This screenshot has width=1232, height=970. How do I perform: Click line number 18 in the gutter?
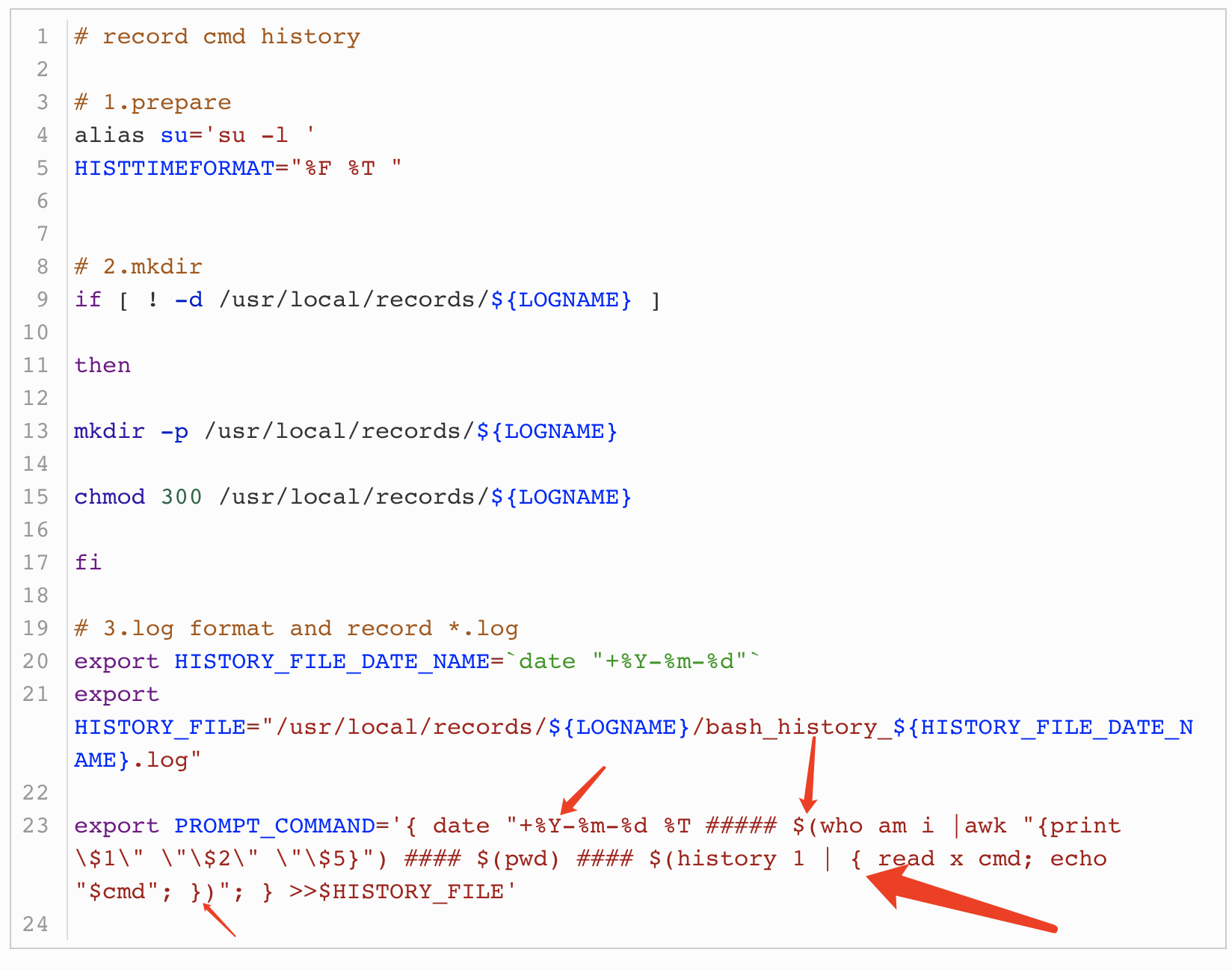(35, 596)
